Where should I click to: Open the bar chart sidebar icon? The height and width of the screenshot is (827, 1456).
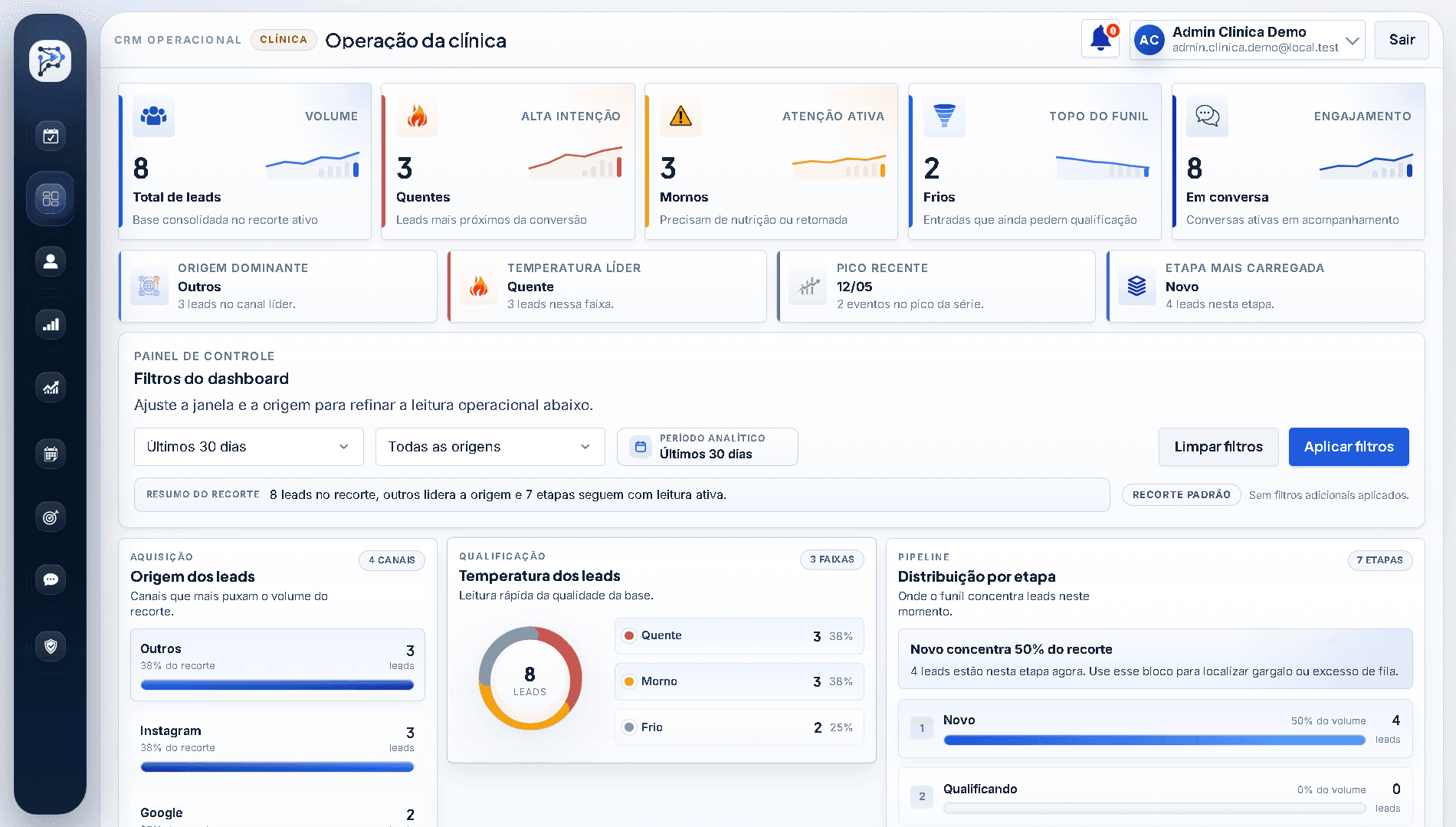[x=51, y=325]
